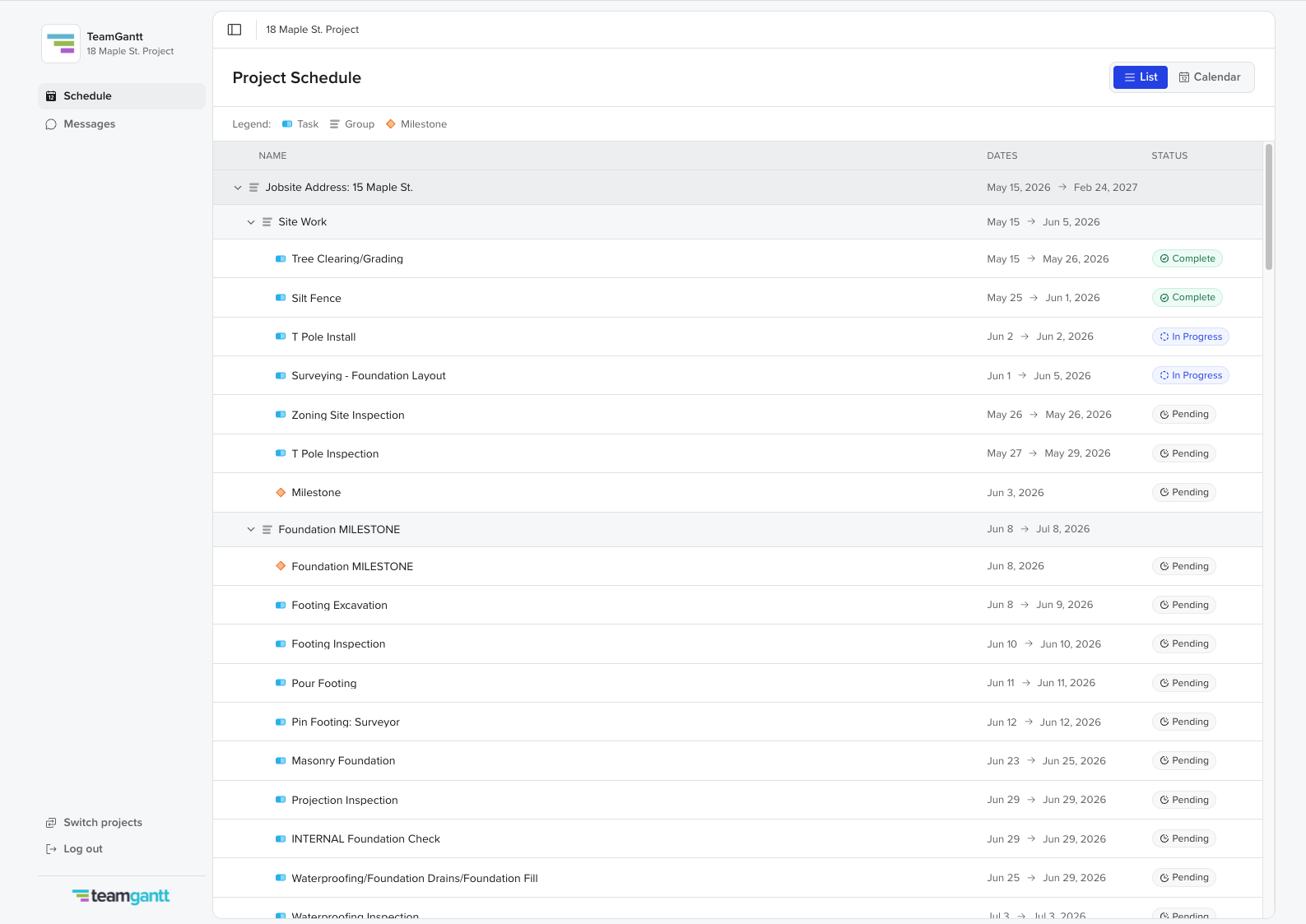This screenshot has width=1306, height=924.
Task: Click the Complete status on Silt Fence
Action: click(1187, 297)
